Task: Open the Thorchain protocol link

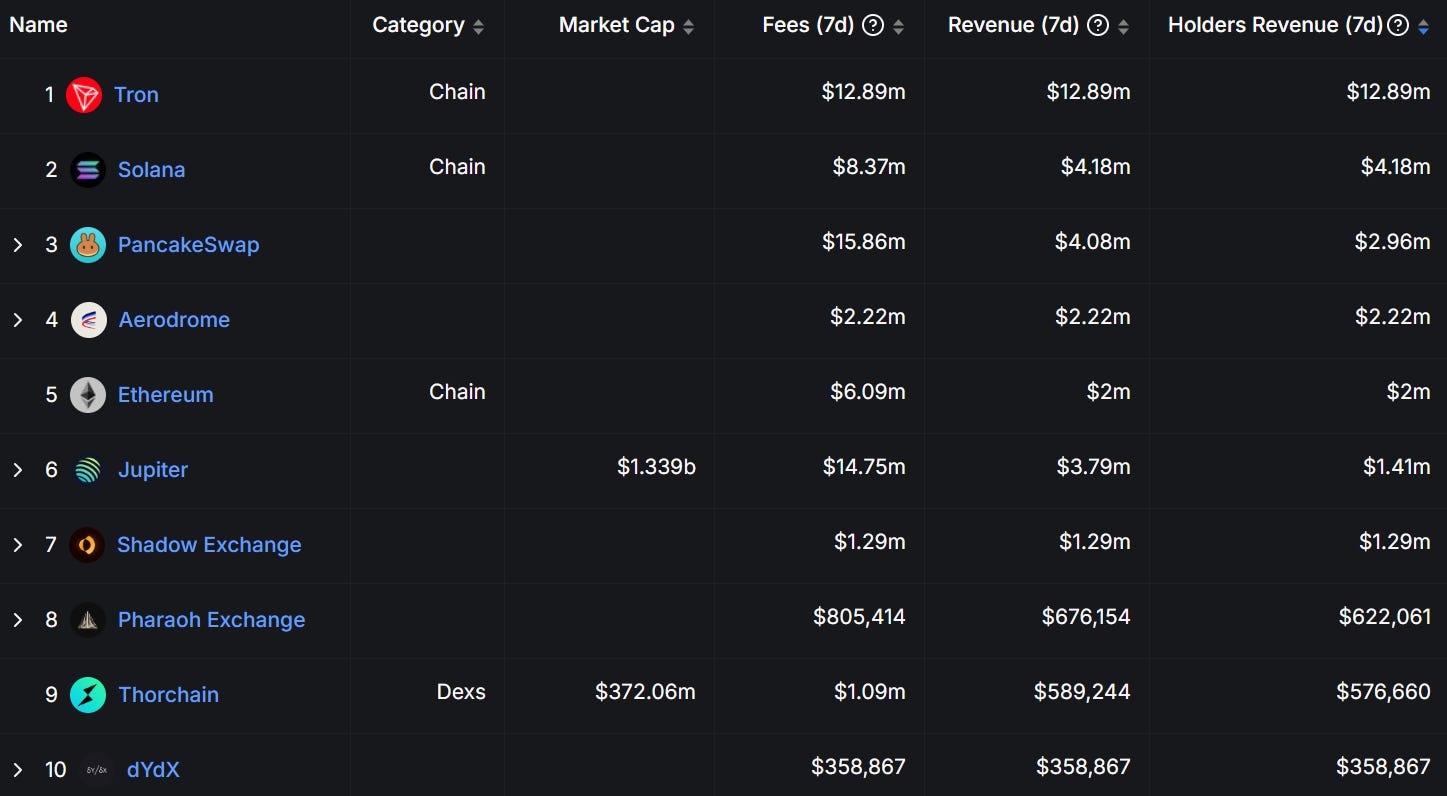Action: [x=168, y=695]
